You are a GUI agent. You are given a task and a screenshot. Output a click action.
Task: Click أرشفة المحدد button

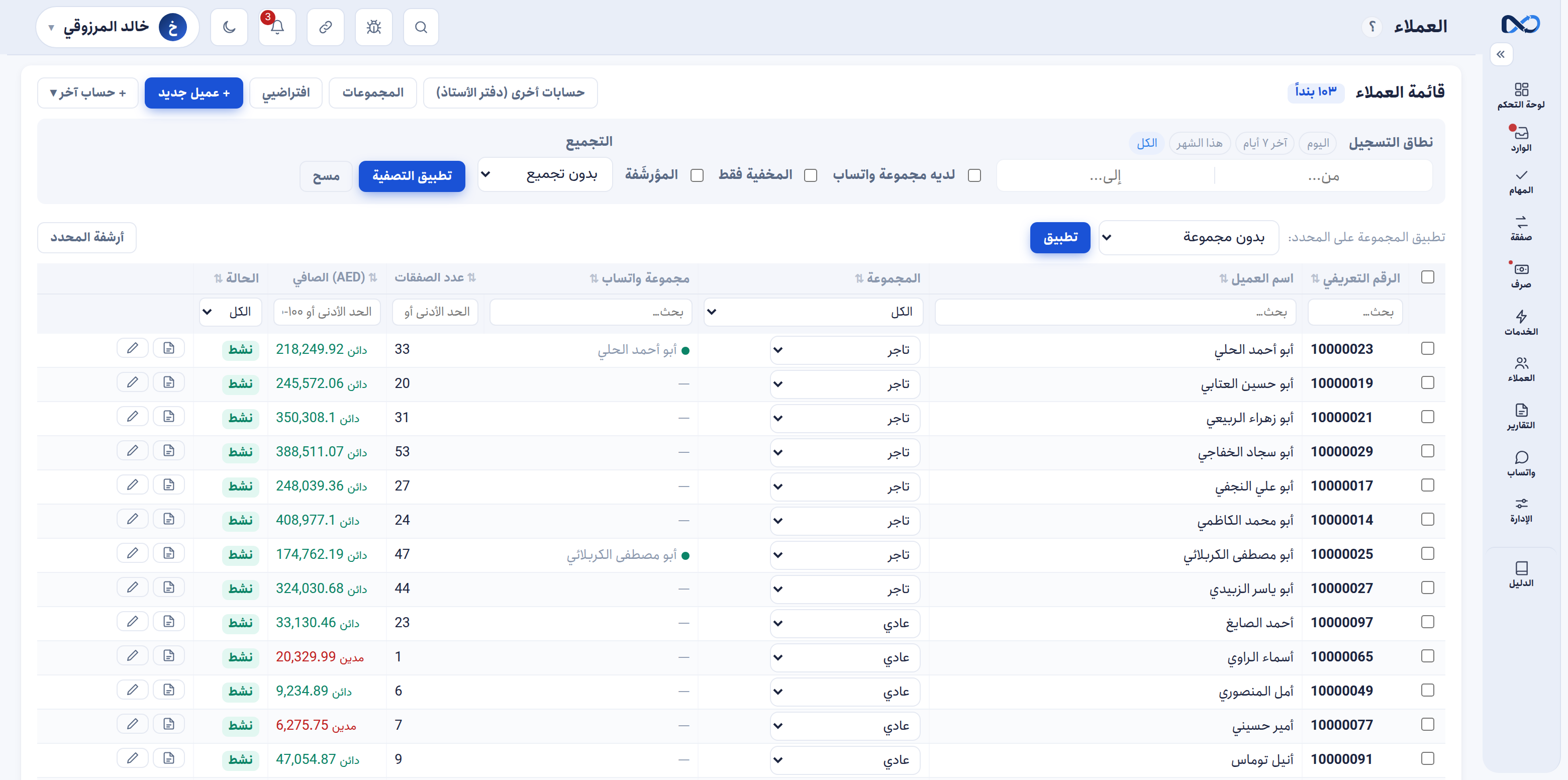point(87,238)
